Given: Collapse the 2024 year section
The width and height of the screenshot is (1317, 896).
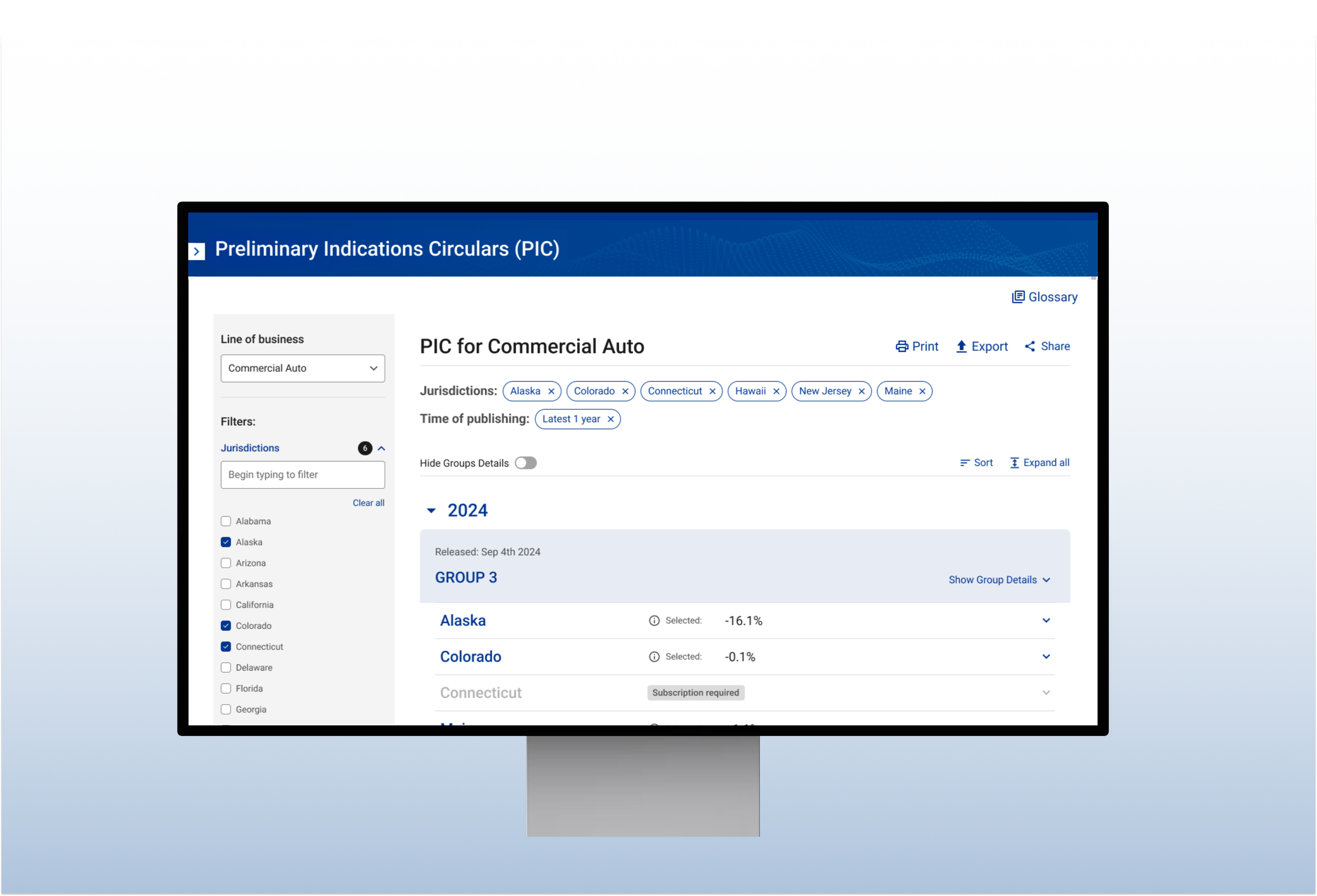Looking at the screenshot, I should [x=431, y=510].
